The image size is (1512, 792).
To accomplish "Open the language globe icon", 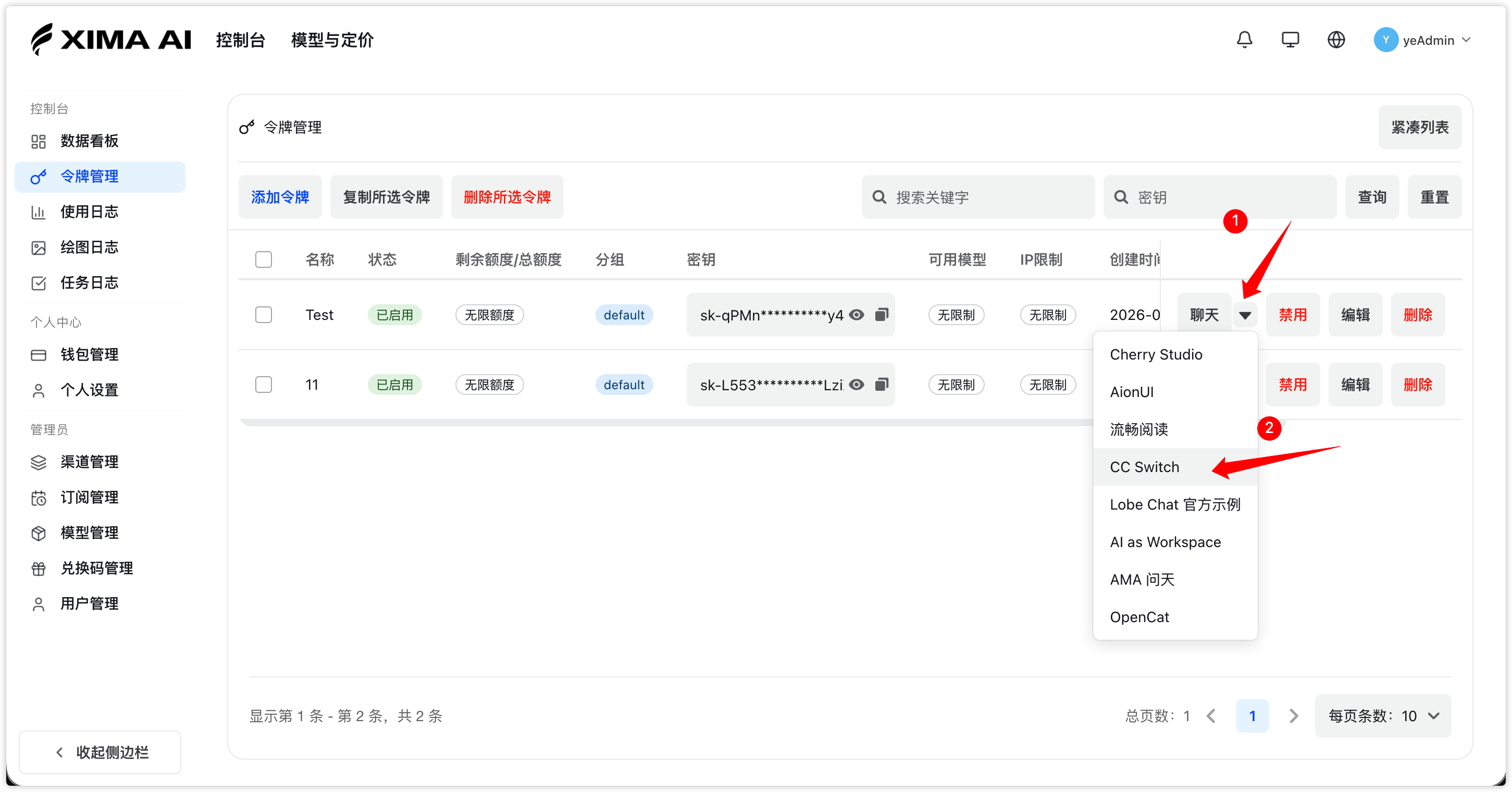I will pyautogui.click(x=1336, y=40).
